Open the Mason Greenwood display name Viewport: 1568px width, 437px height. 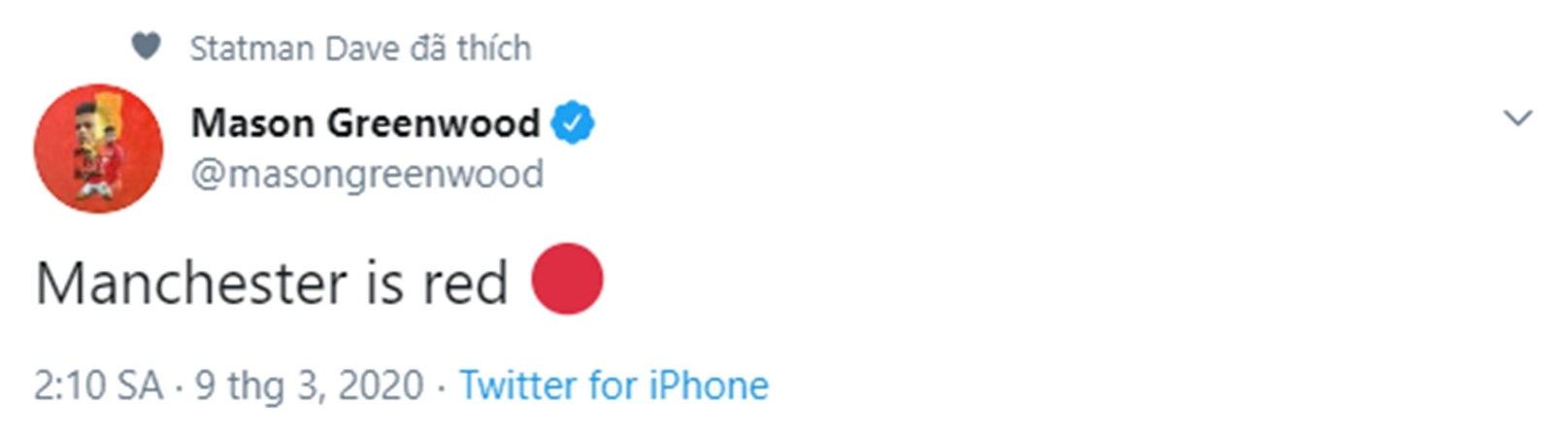365,123
